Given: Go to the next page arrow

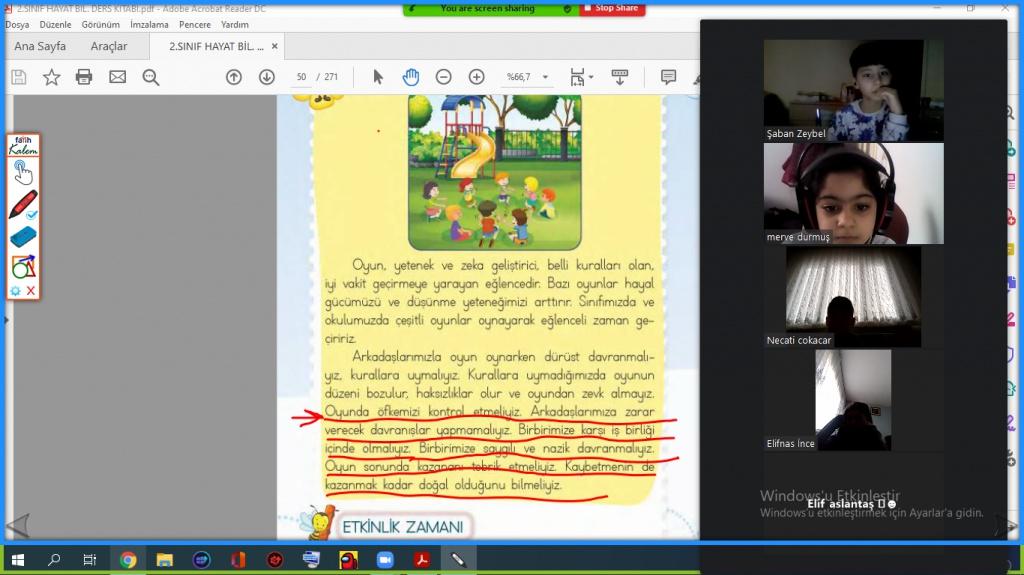Looking at the screenshot, I should (x=266, y=77).
